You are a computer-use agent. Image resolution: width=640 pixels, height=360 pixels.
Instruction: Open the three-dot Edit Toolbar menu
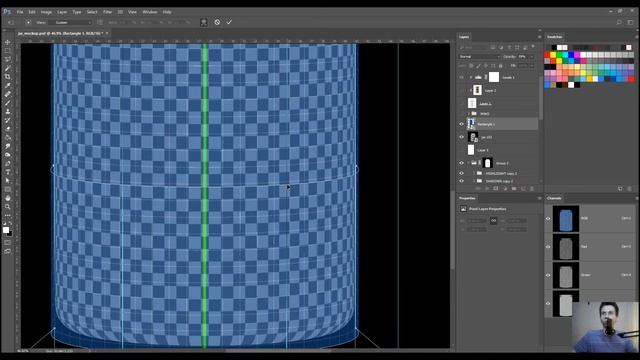pos(7,215)
